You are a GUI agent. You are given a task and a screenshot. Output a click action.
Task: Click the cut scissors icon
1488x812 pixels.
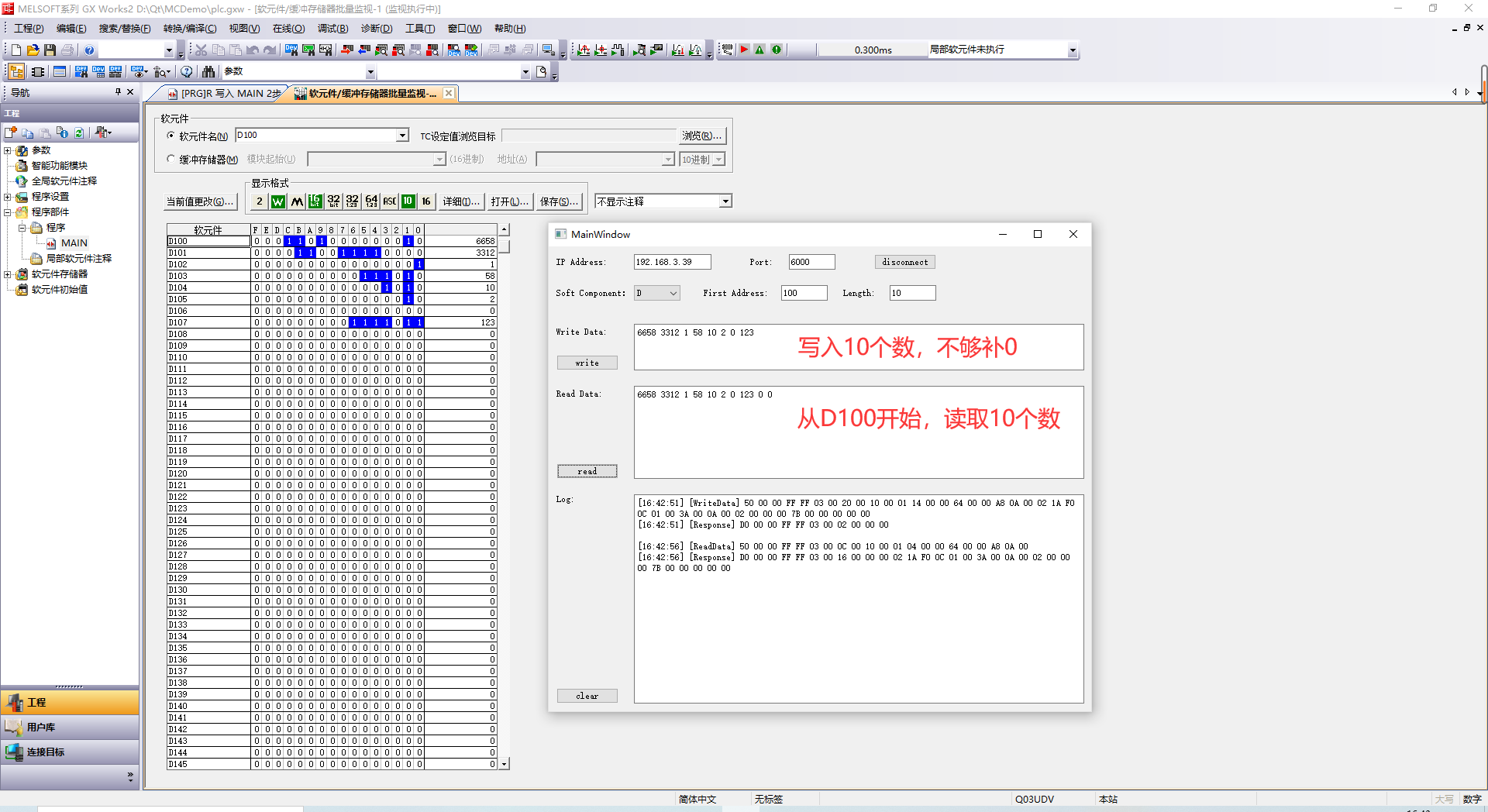coord(201,50)
